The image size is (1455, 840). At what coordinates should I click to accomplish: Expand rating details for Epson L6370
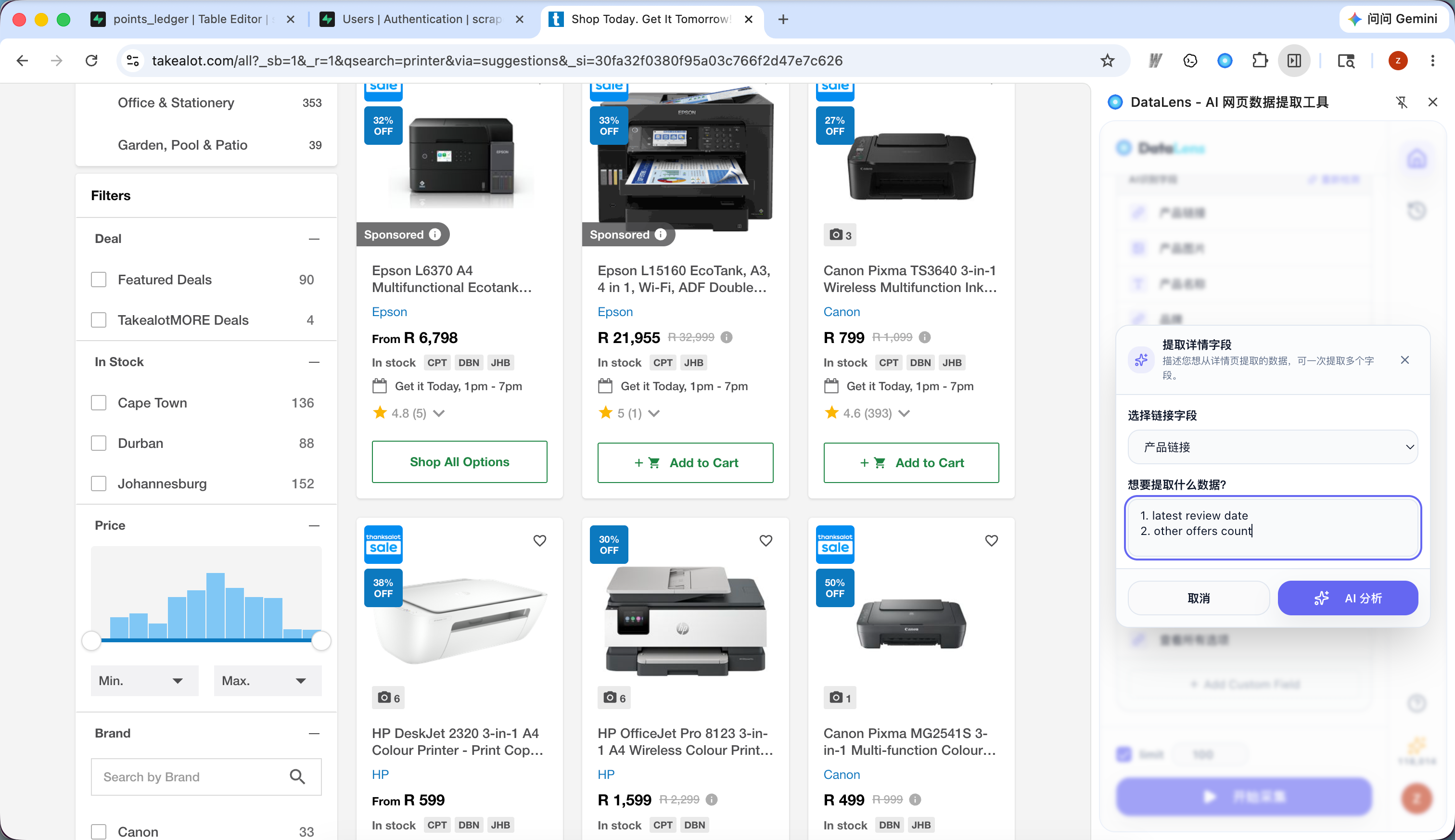pos(439,413)
